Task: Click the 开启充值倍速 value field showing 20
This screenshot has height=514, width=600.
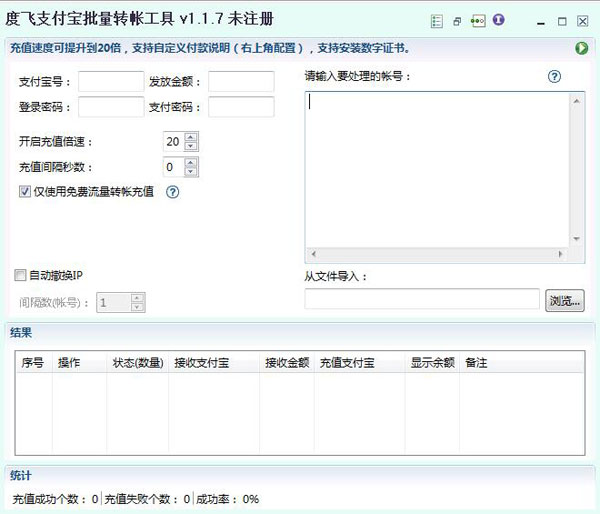Action: 174,142
